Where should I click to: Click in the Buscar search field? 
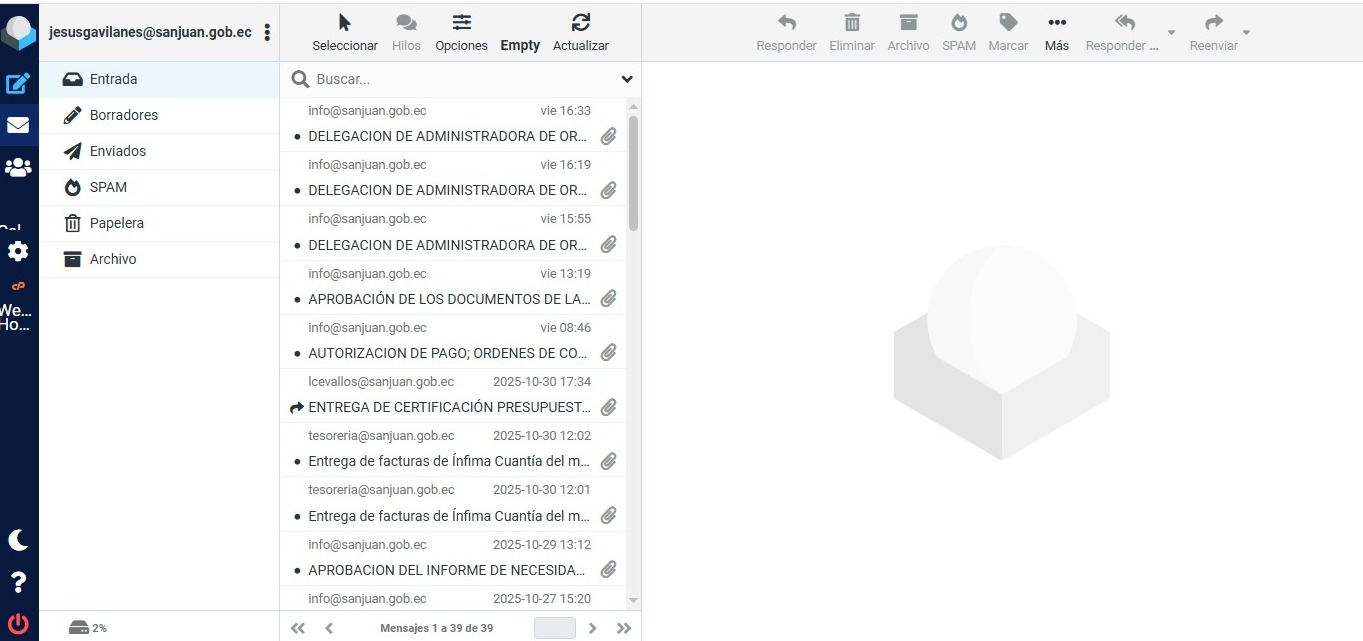tap(460, 79)
